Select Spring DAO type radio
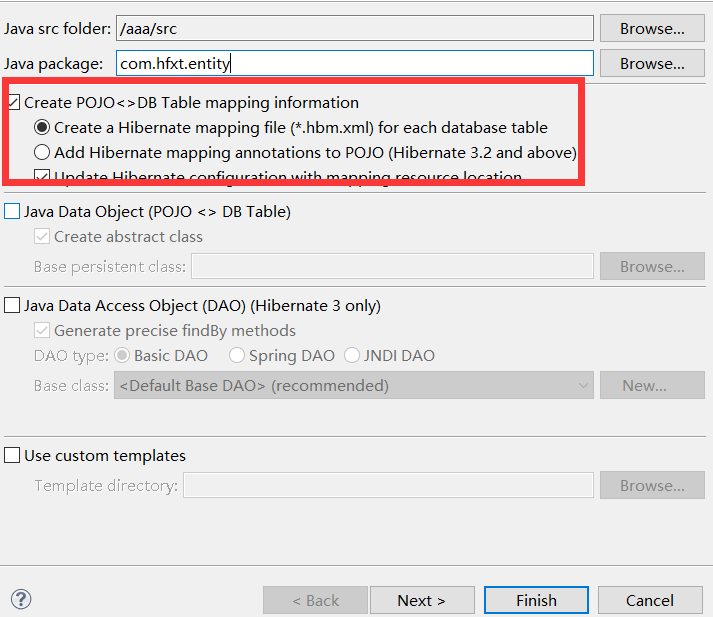 [x=237, y=356]
